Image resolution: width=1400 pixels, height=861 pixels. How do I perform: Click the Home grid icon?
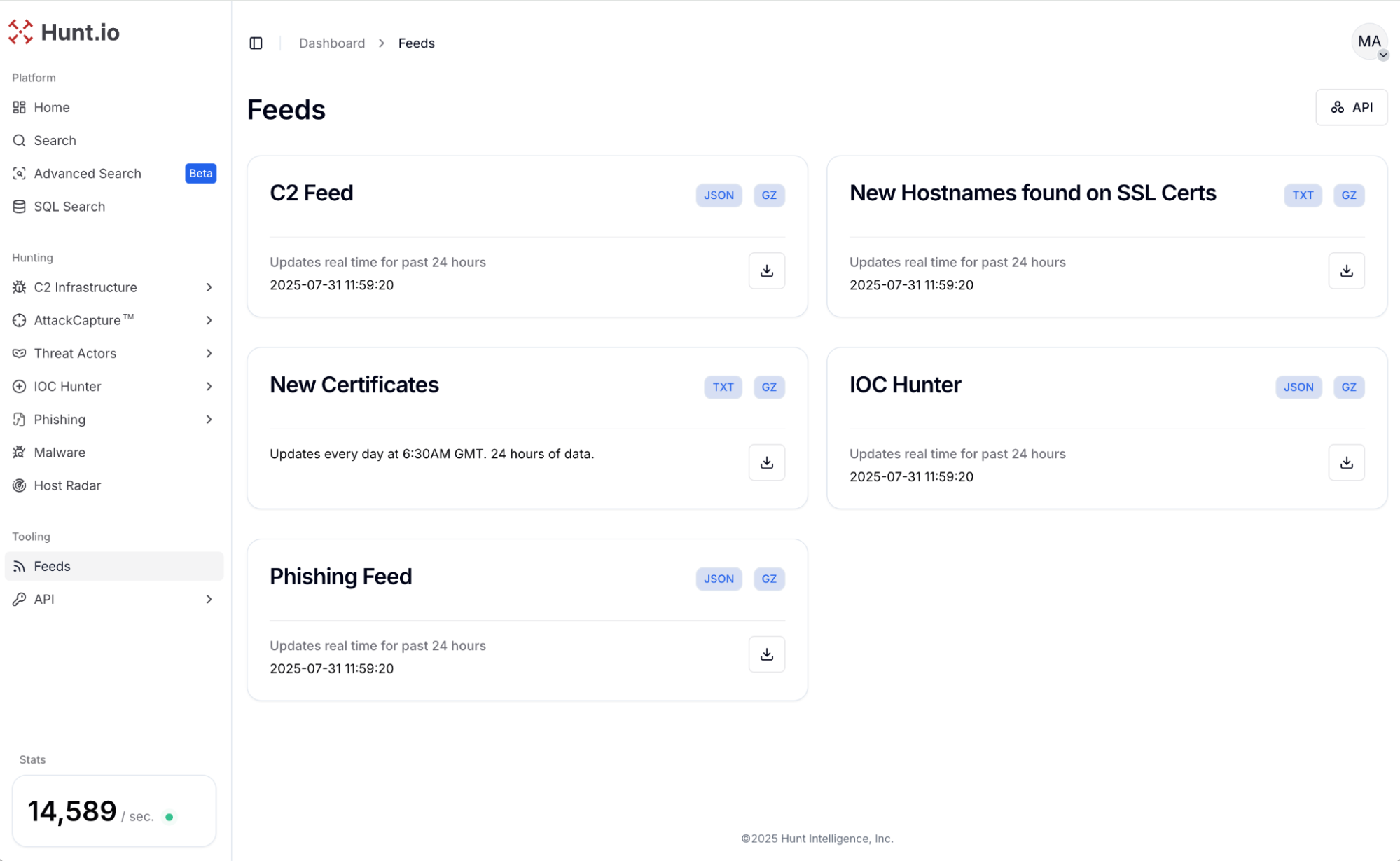(x=19, y=107)
